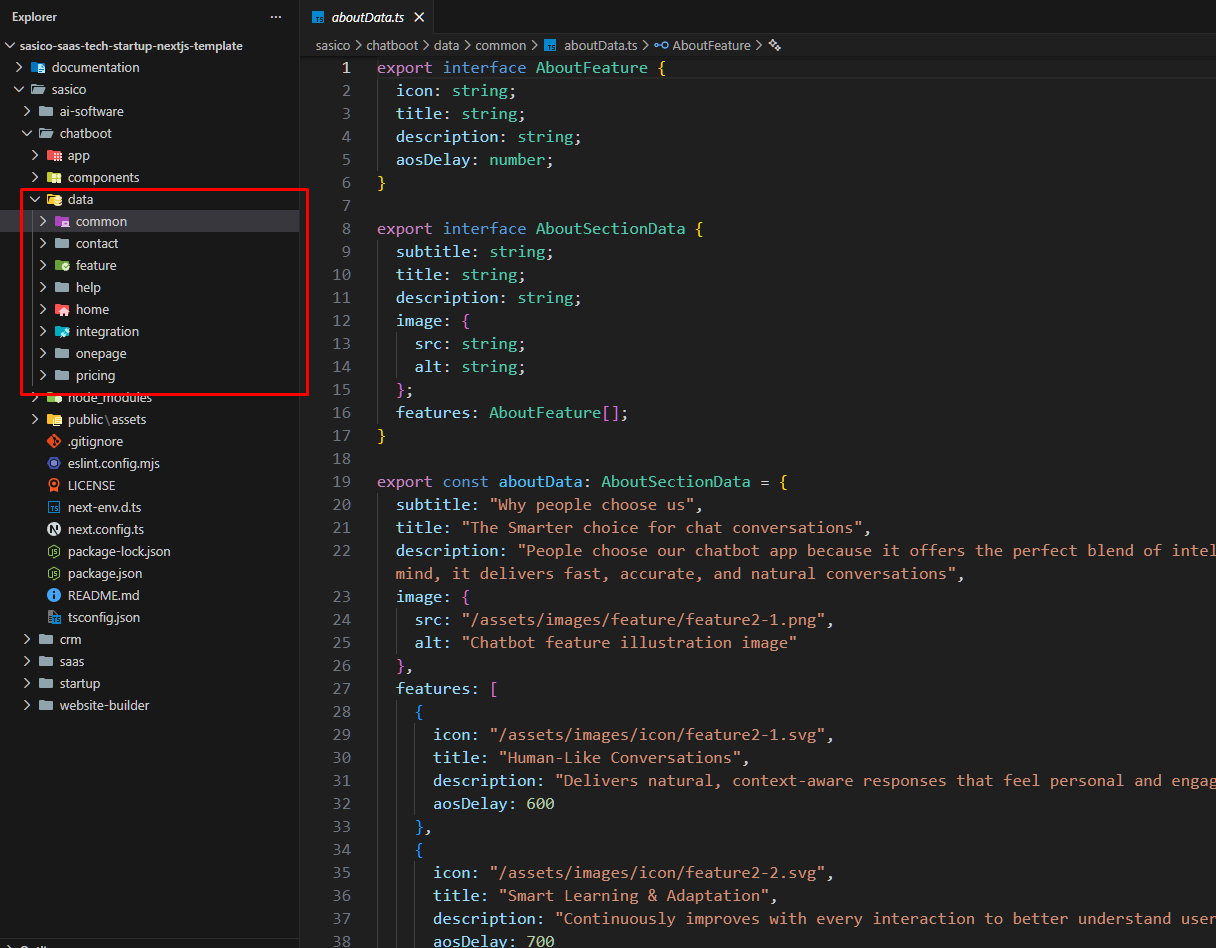This screenshot has height=948, width=1216.
Task: Open chatboot in the breadcrumb
Action: pyautogui.click(x=392, y=45)
